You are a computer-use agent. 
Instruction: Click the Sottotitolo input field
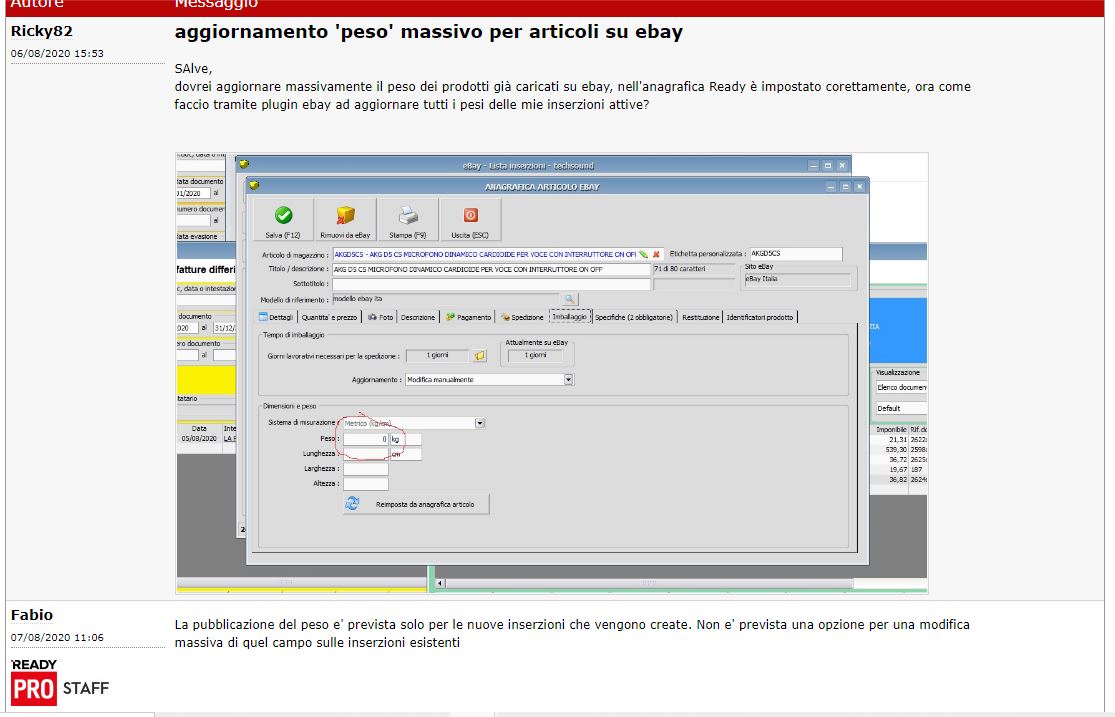[x=491, y=284]
